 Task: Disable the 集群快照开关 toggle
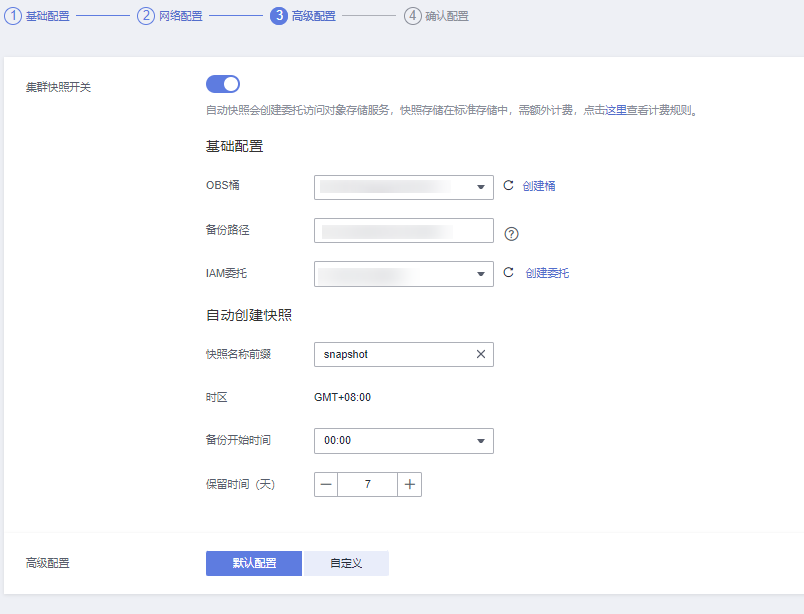(222, 84)
